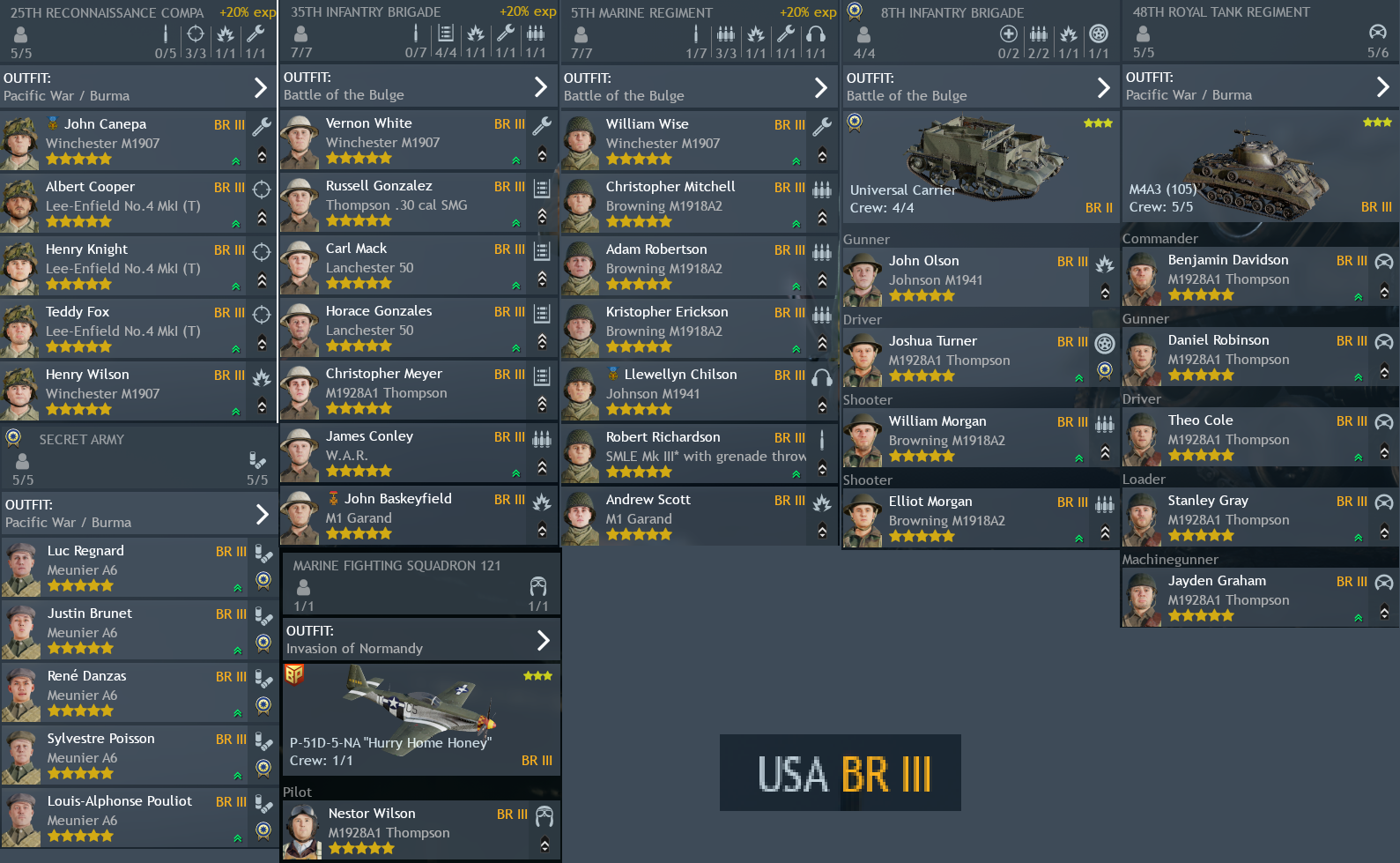Expand the 25th Reconnaissance outfit Pacific War / Burma
This screenshot has height=863, width=1400.
(138, 86)
